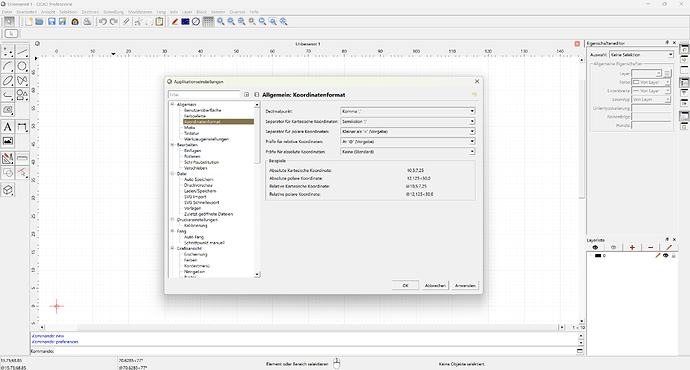Create a new drawing from the toolbar
The width and height of the screenshot is (690, 370).
pyautogui.click(x=29, y=22)
